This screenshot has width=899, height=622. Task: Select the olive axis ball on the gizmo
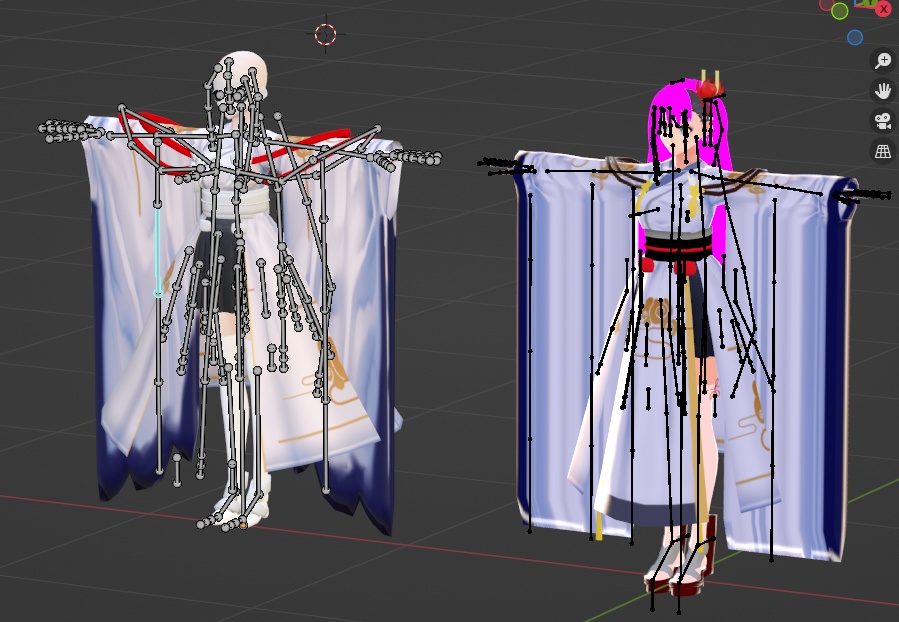click(x=839, y=10)
